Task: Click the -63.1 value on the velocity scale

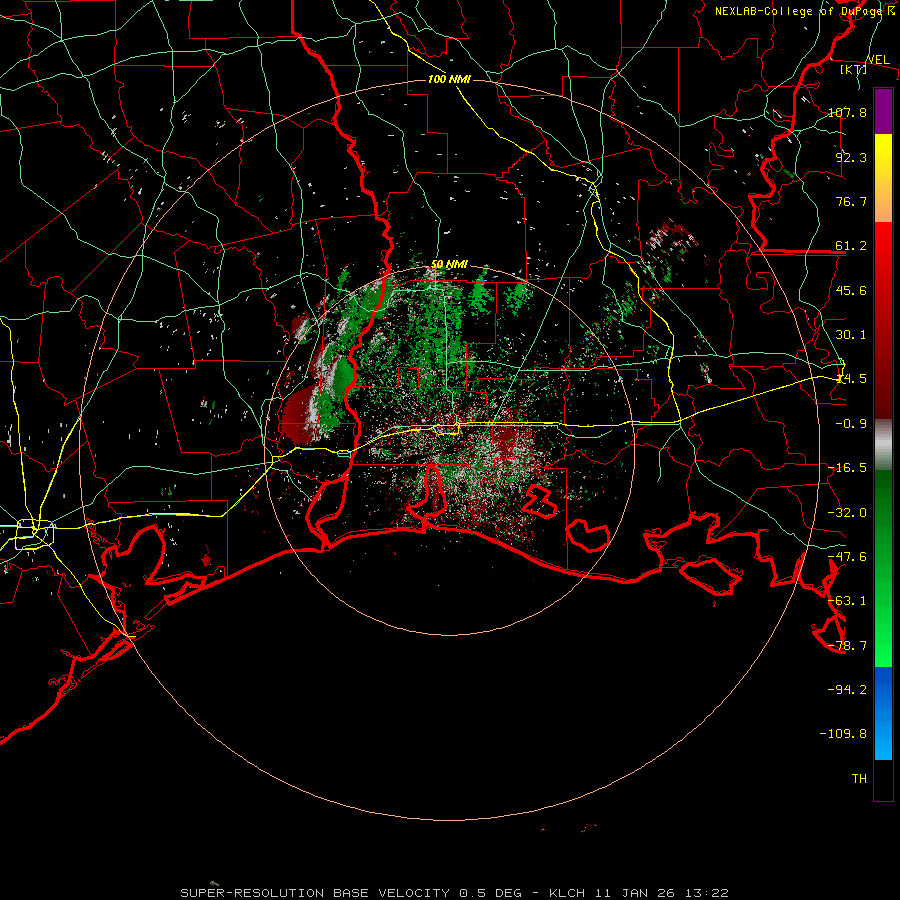Action: coord(847,601)
